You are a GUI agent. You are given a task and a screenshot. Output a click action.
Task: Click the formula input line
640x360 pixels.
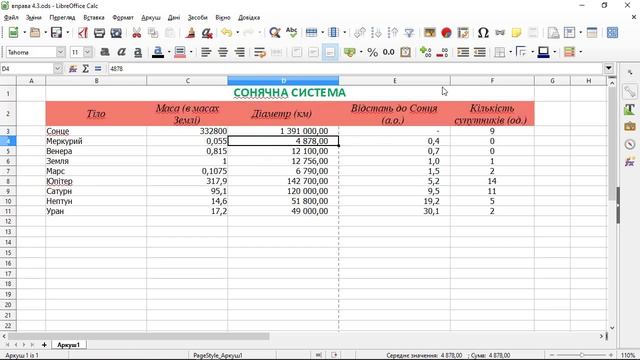pos(355,69)
